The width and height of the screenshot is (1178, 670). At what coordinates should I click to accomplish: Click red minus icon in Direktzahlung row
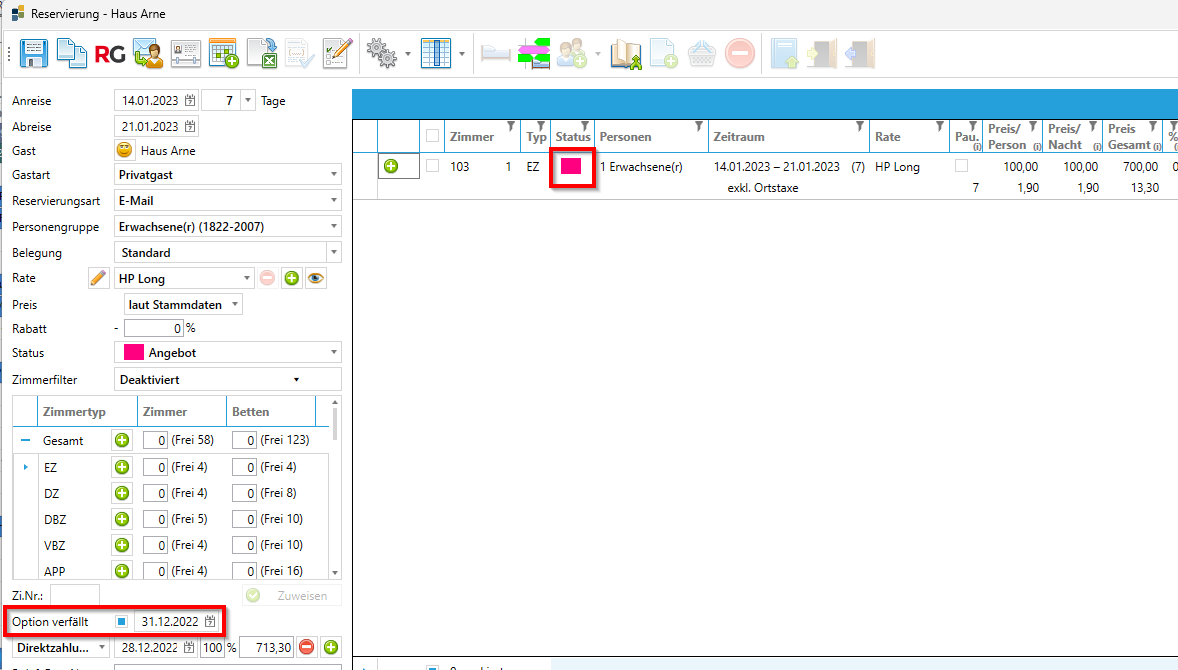point(307,647)
